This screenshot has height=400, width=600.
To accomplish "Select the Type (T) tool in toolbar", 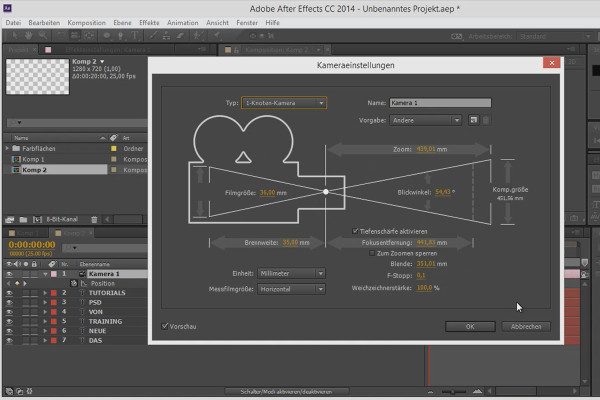I will tap(135, 36).
